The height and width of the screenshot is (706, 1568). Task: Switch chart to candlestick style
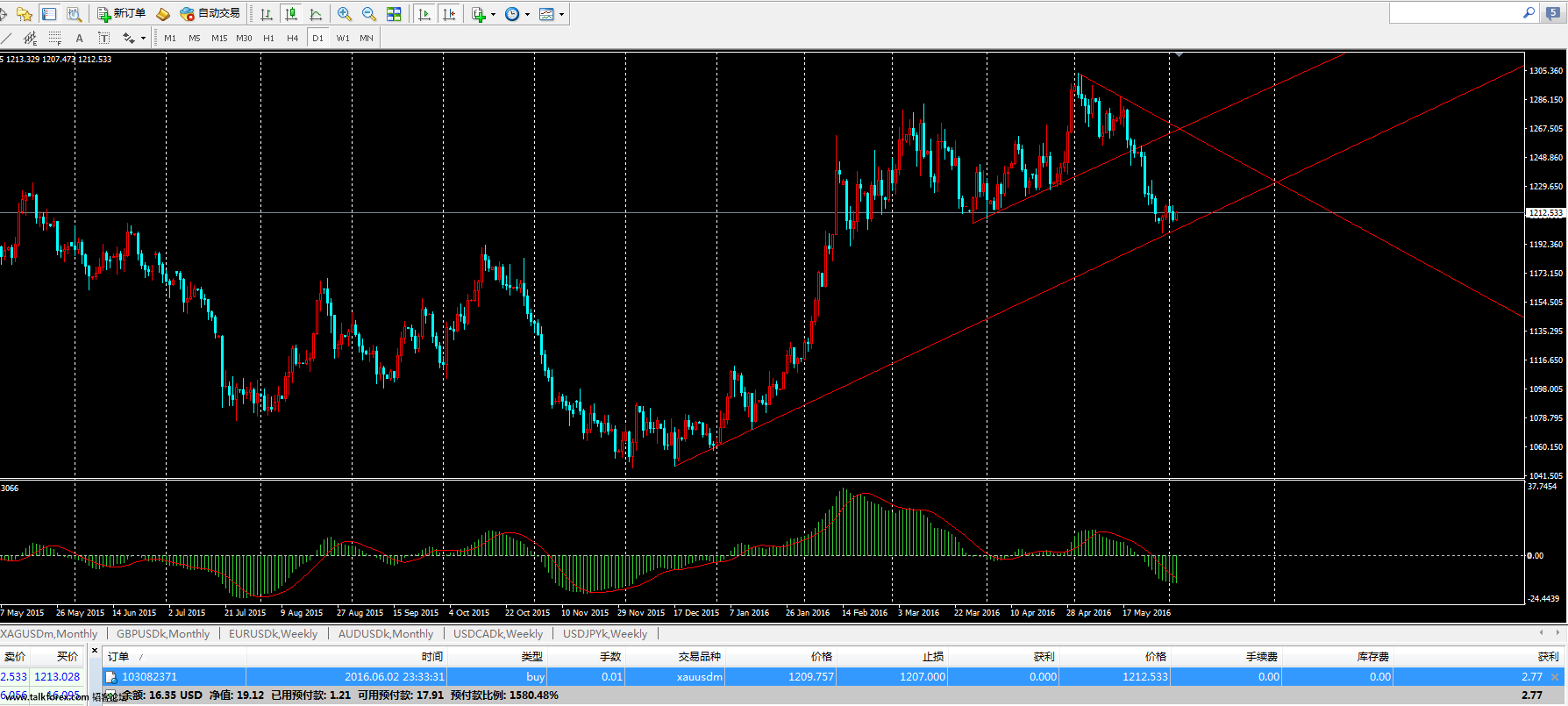tap(291, 14)
